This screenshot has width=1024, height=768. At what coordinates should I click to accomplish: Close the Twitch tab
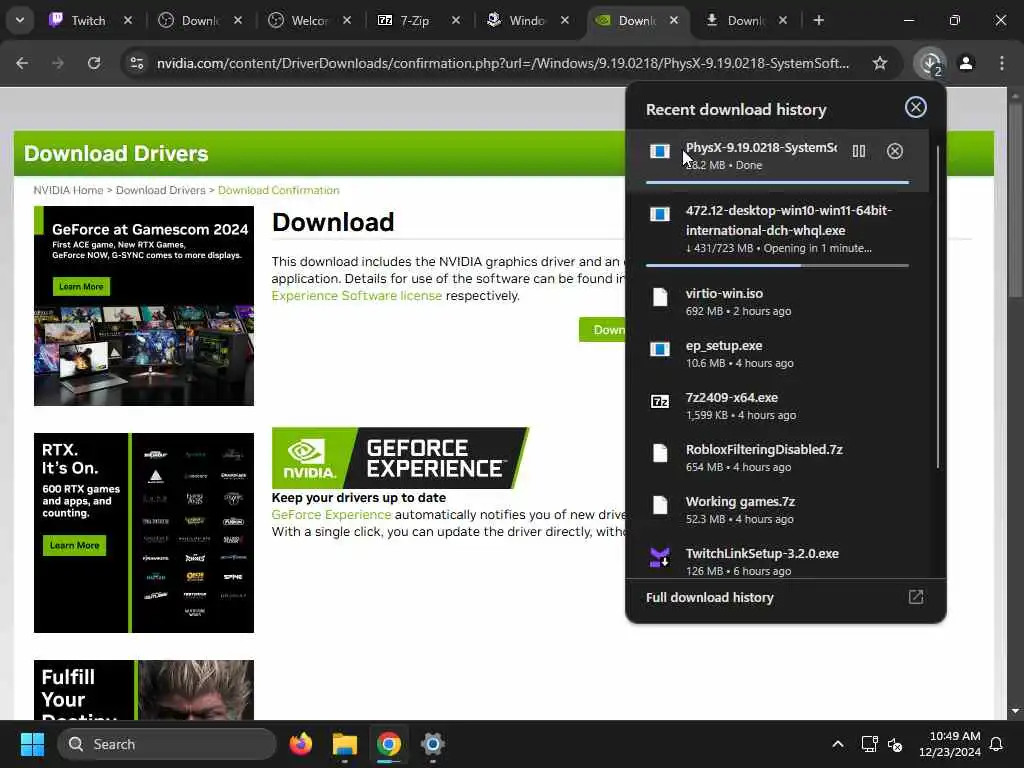click(x=128, y=20)
